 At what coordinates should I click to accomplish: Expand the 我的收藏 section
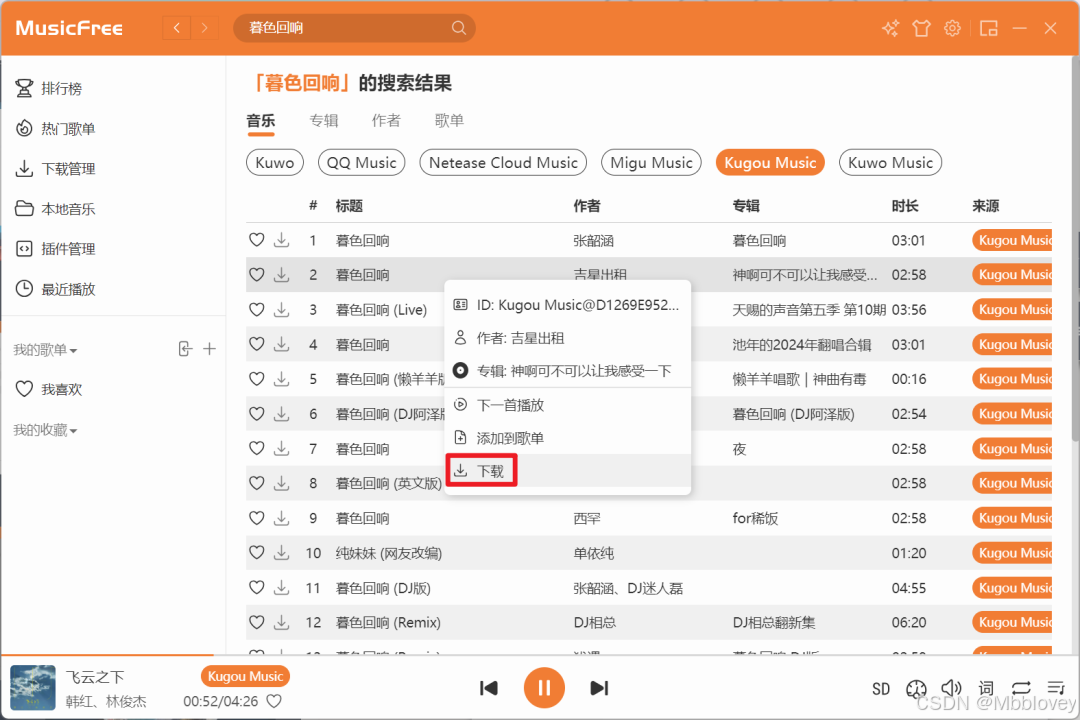point(45,430)
